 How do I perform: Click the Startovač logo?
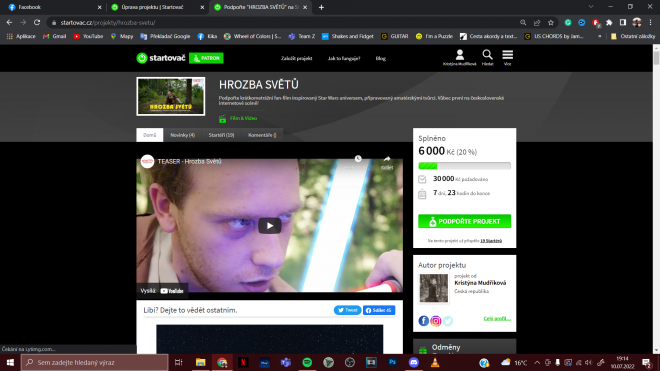(x=161, y=58)
